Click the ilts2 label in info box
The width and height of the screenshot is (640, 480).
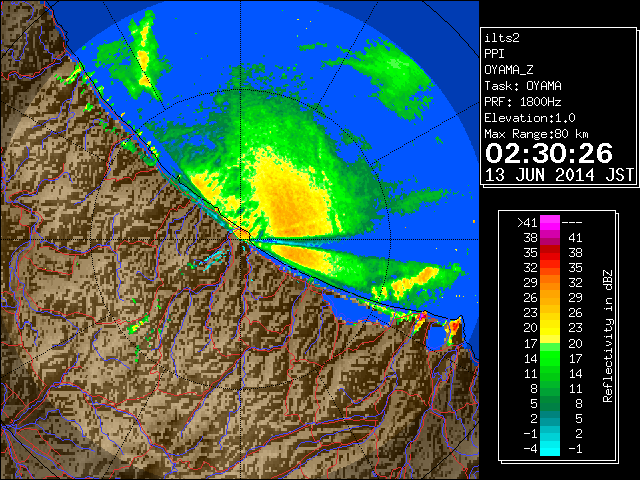[502, 38]
